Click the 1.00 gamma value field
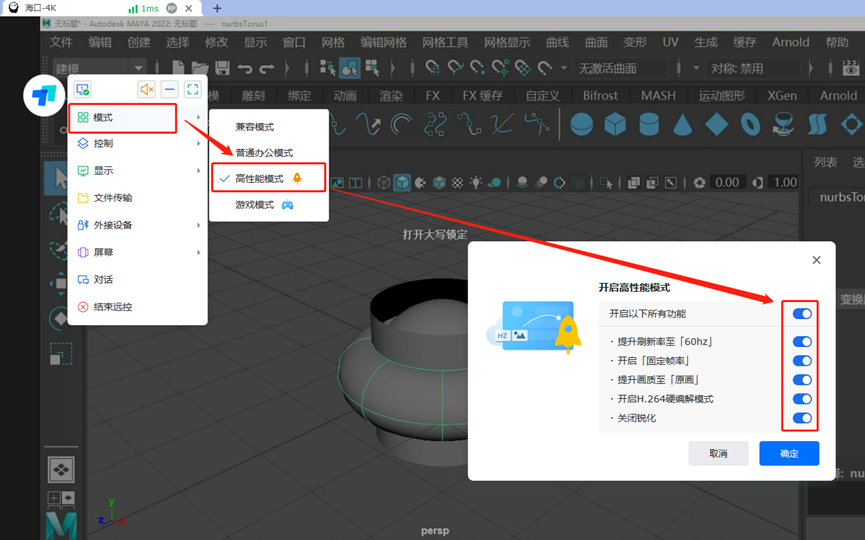 pos(785,183)
